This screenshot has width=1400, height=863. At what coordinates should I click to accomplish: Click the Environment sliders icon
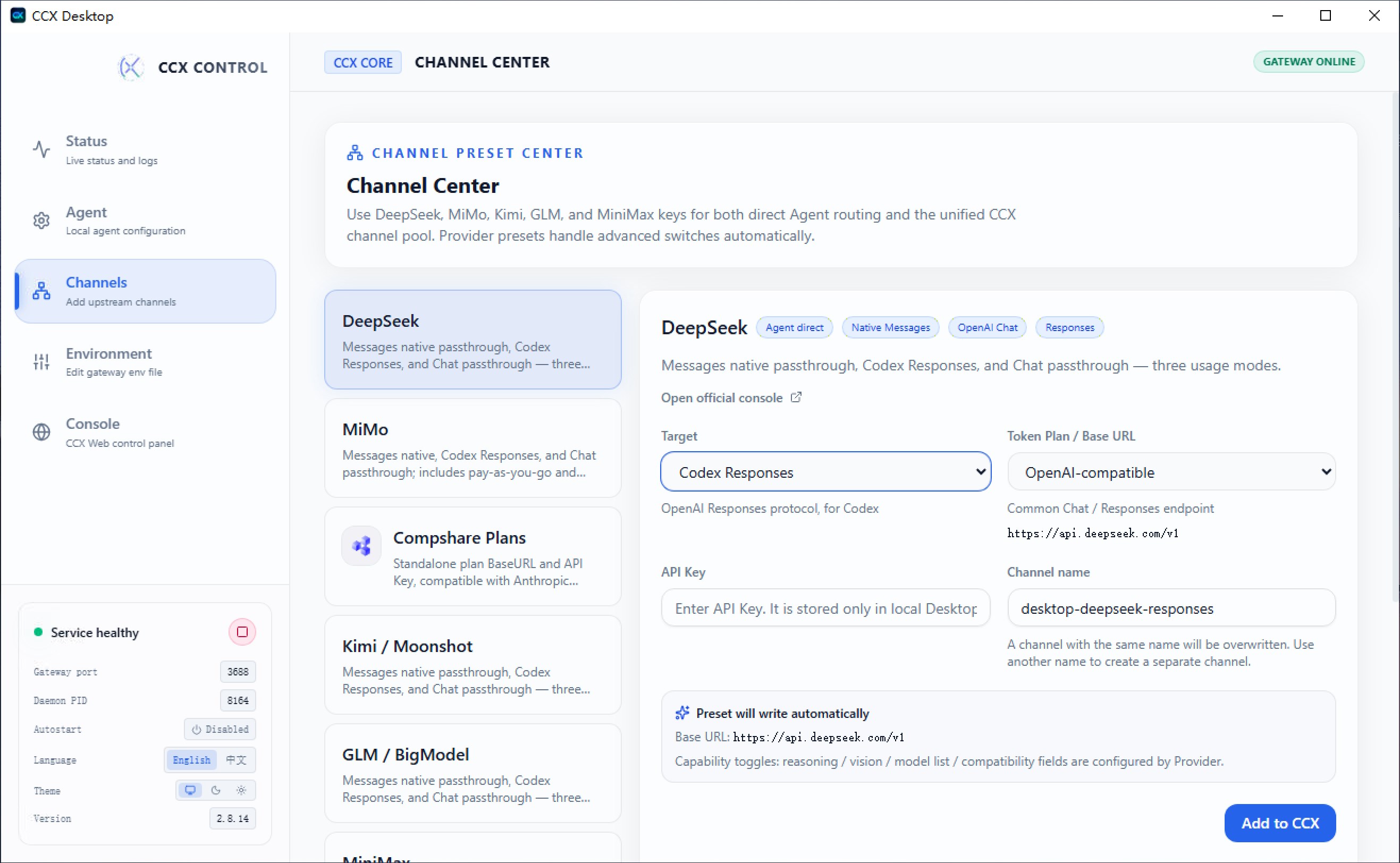41,361
